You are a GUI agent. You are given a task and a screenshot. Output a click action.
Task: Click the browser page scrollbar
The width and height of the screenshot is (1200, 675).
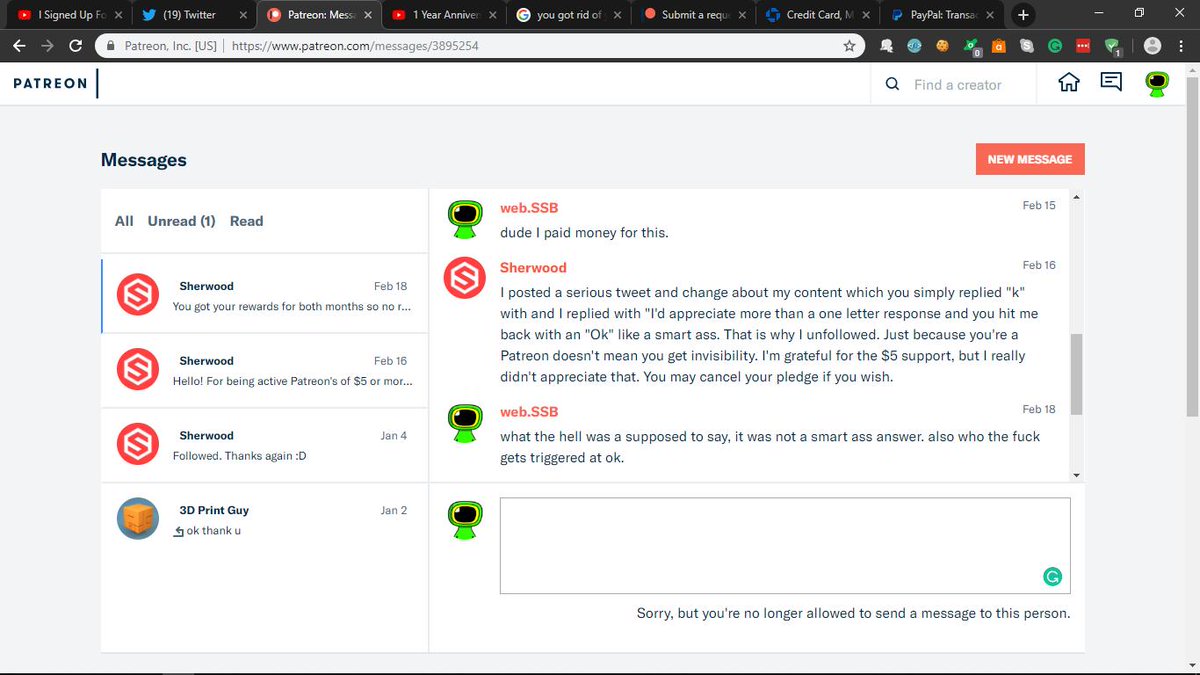1192,246
